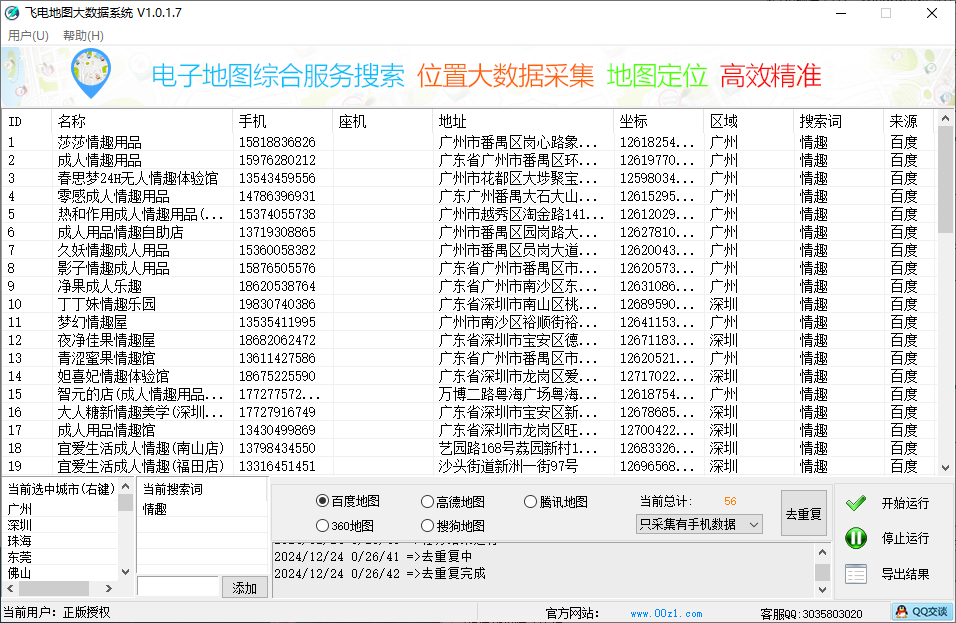Click the QQ交谈 penguin chat button

coord(920,612)
